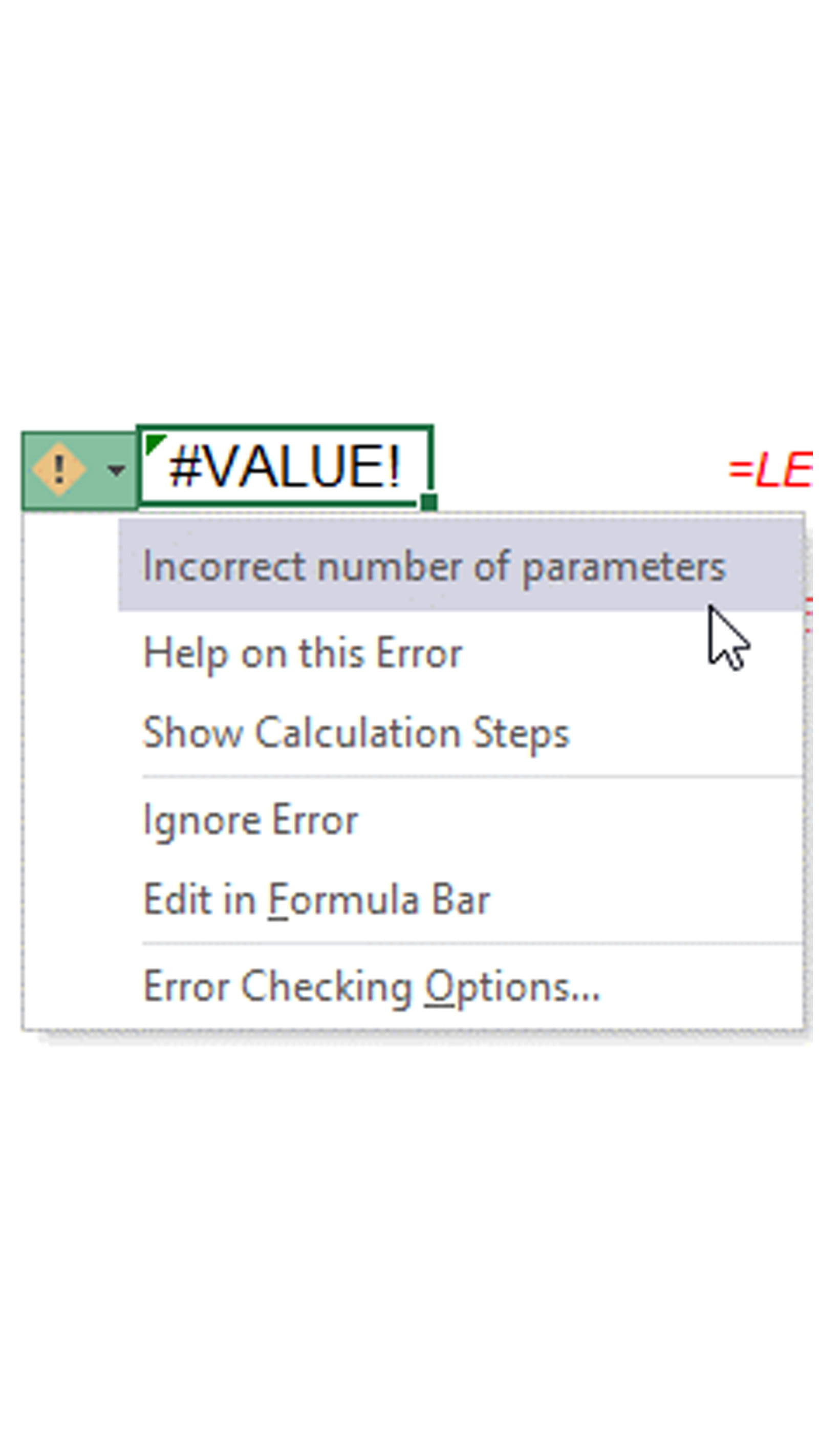This screenshot has height=1456, width=819.
Task: Click the exclamation mark inside the warning button
Action: [x=59, y=468]
